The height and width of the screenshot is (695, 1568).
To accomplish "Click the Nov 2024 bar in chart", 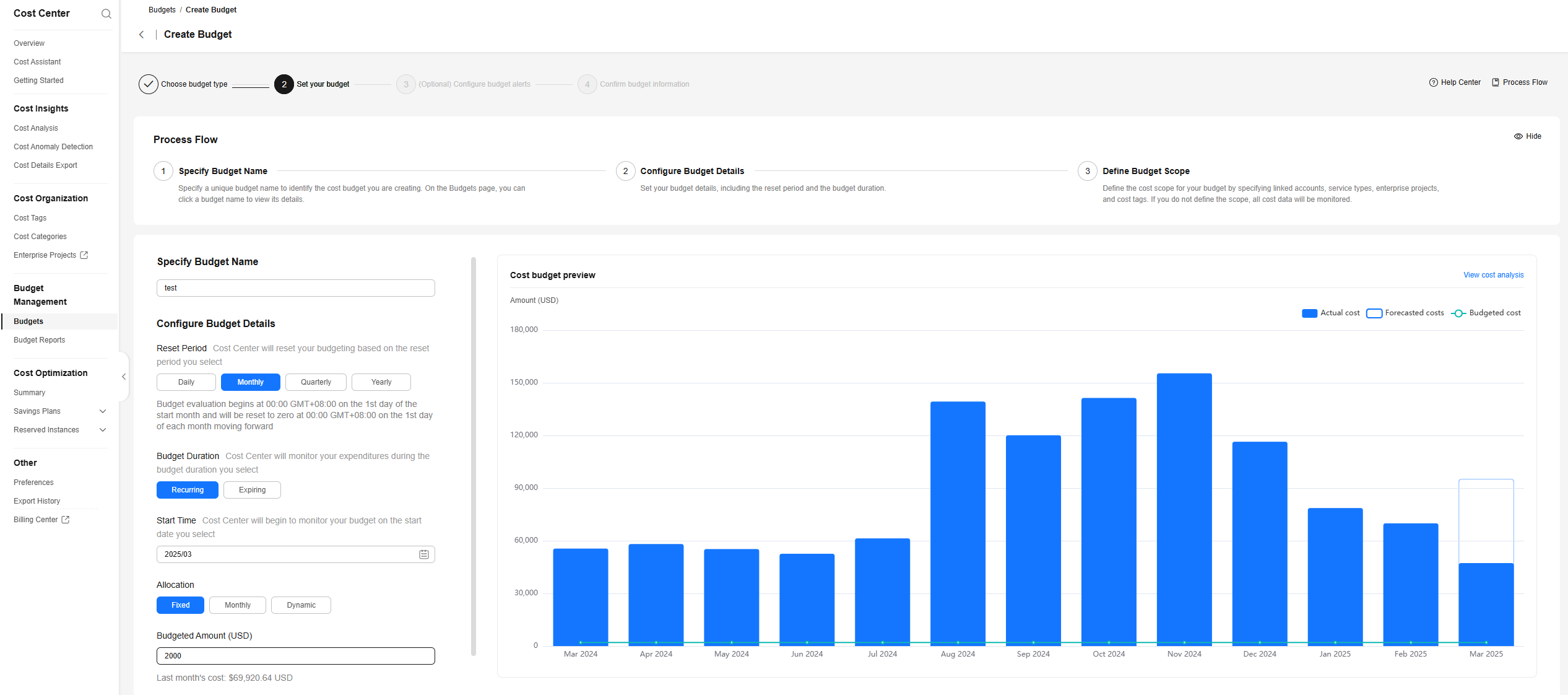I will pyautogui.click(x=1184, y=509).
